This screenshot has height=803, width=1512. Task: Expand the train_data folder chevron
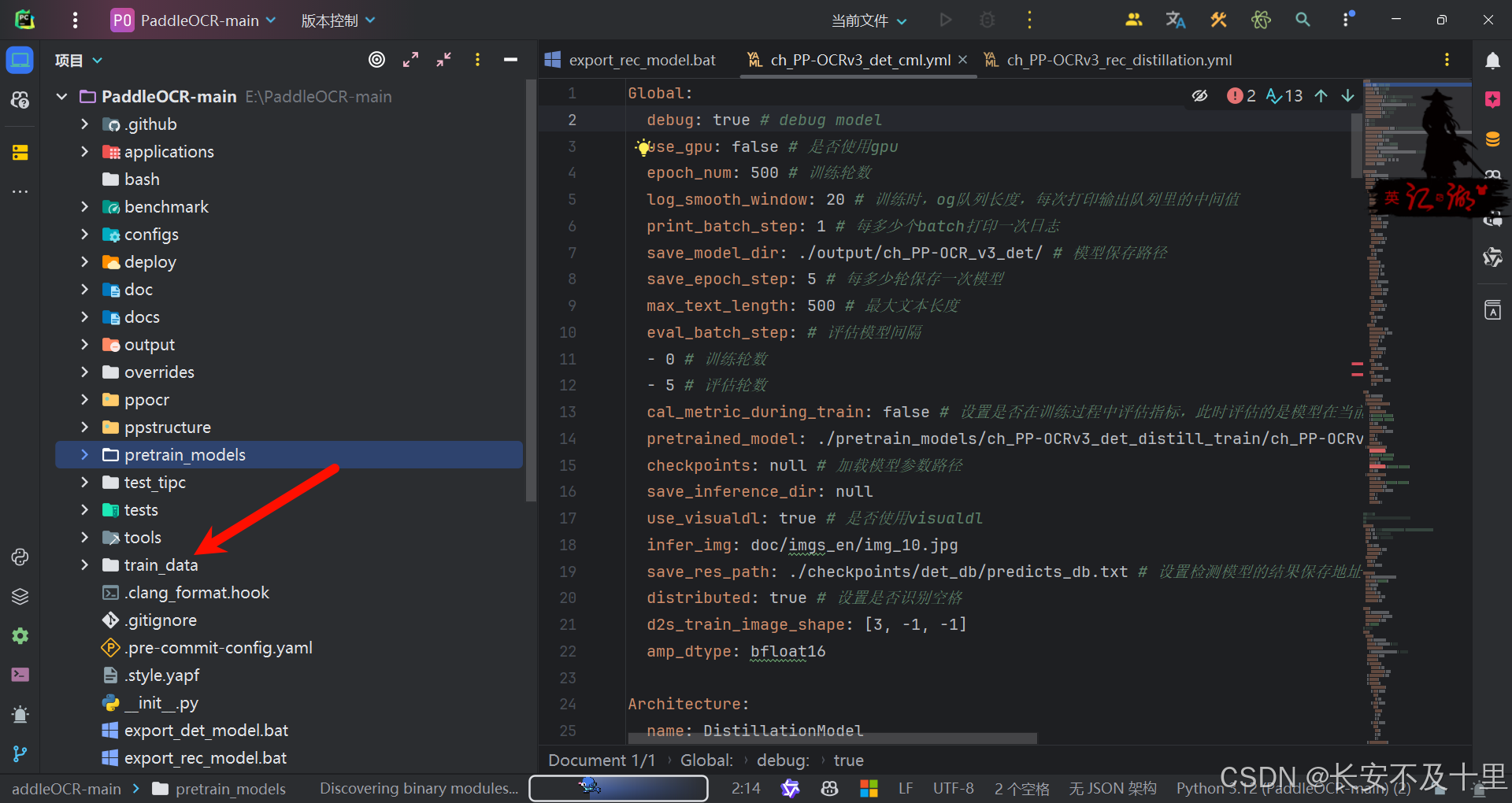[x=84, y=565]
